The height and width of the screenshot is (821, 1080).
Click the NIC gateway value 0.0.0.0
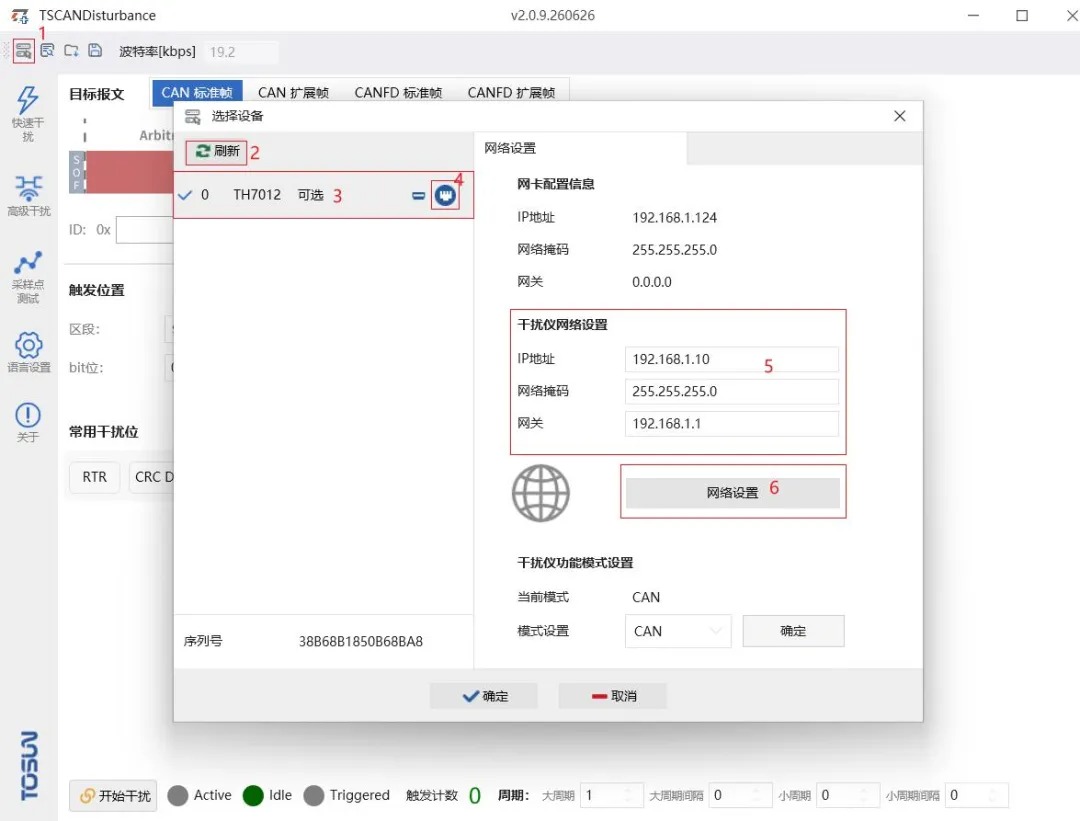(x=652, y=282)
